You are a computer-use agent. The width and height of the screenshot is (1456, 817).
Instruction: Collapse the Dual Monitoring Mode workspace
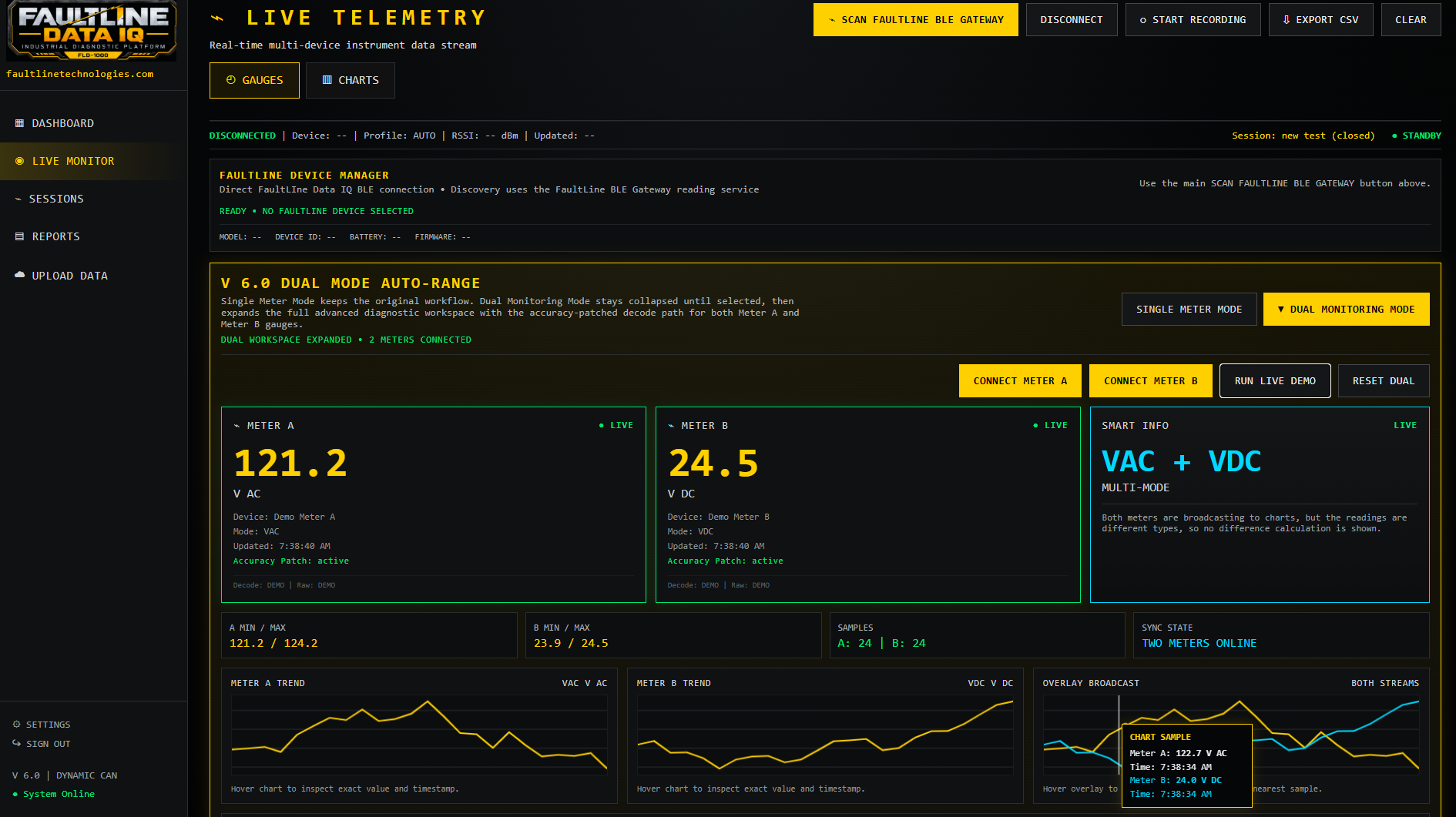pos(1347,309)
